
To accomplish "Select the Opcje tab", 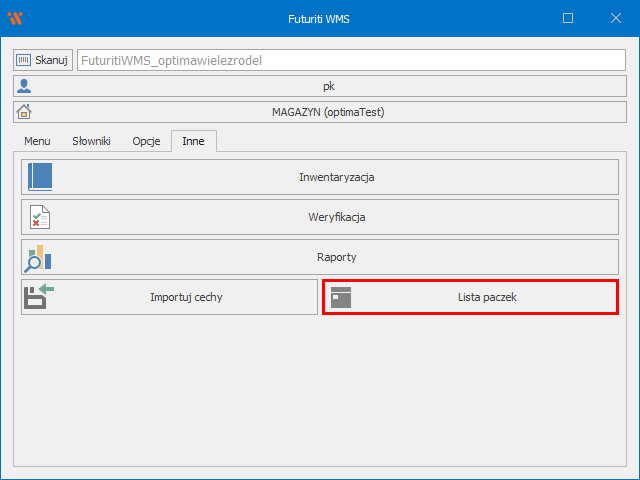I will pyautogui.click(x=146, y=141).
